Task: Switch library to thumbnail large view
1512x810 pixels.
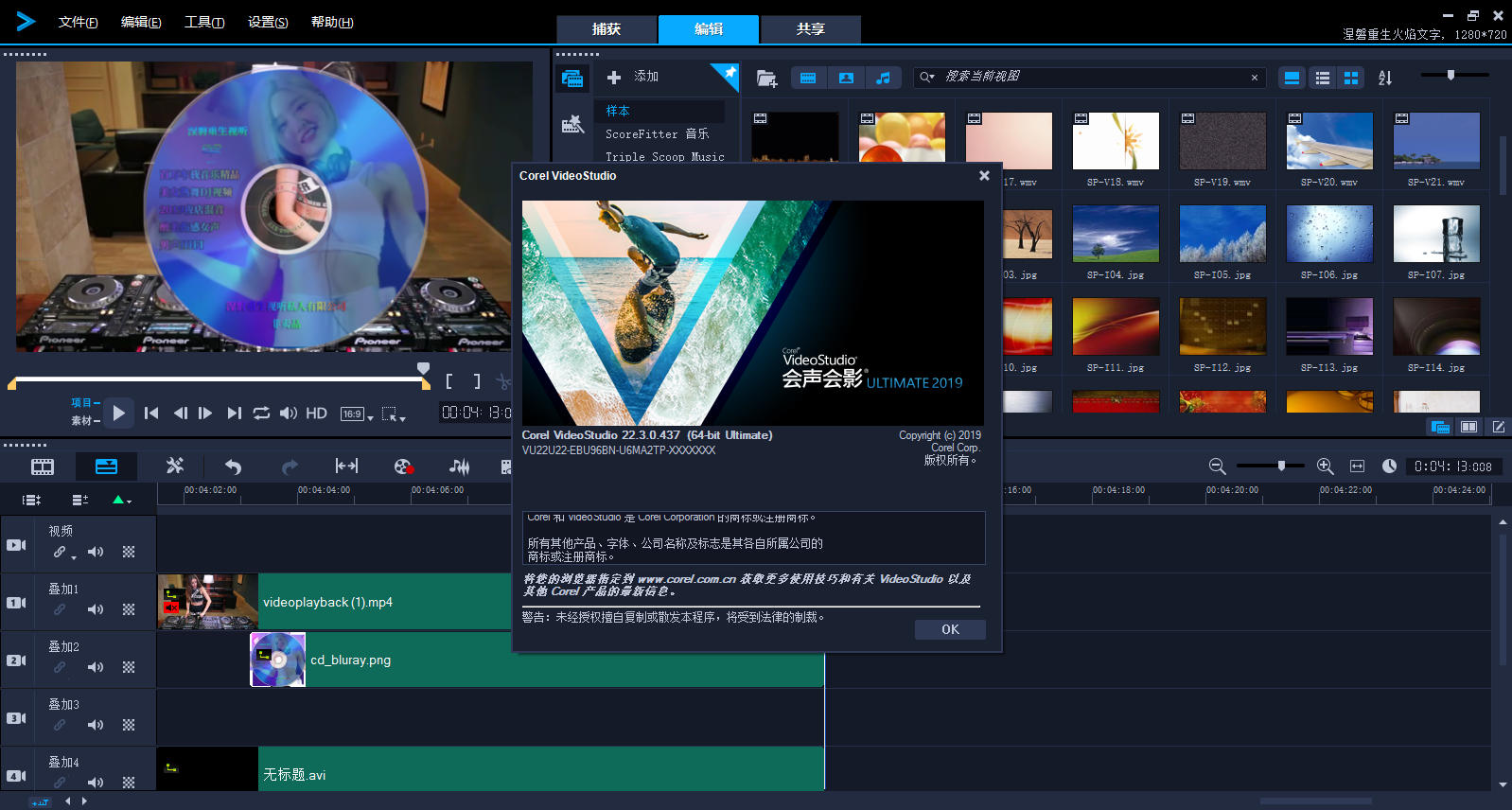Action: (1292, 78)
